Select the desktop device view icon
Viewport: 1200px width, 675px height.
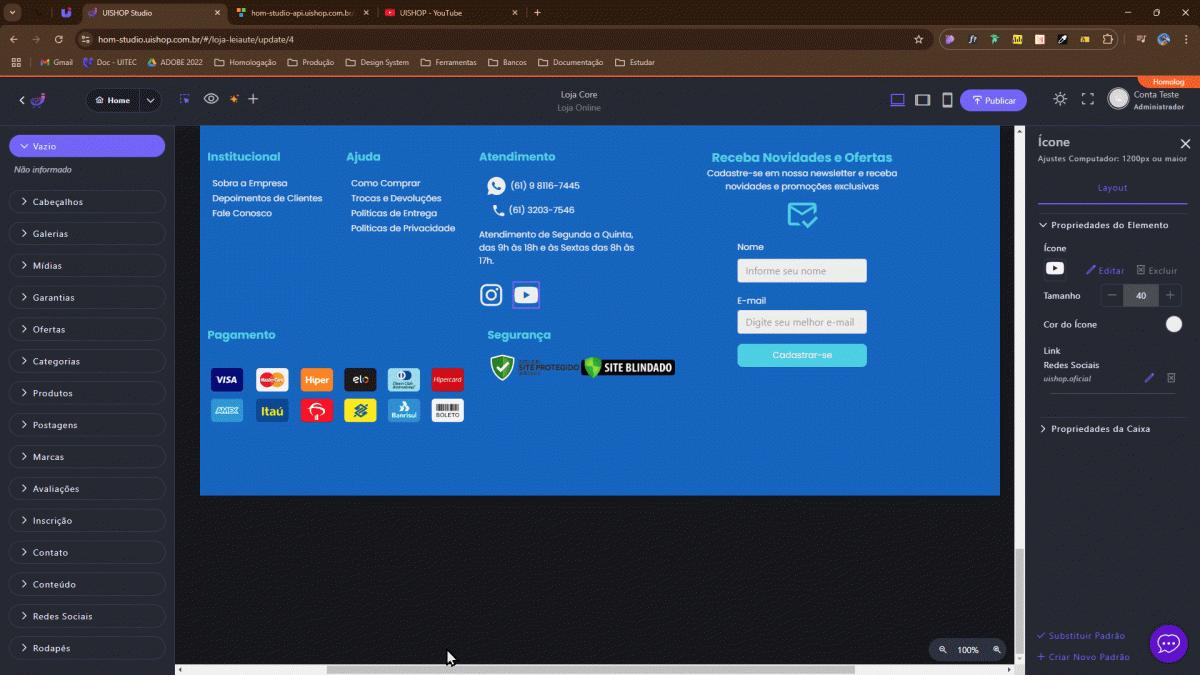[897, 100]
